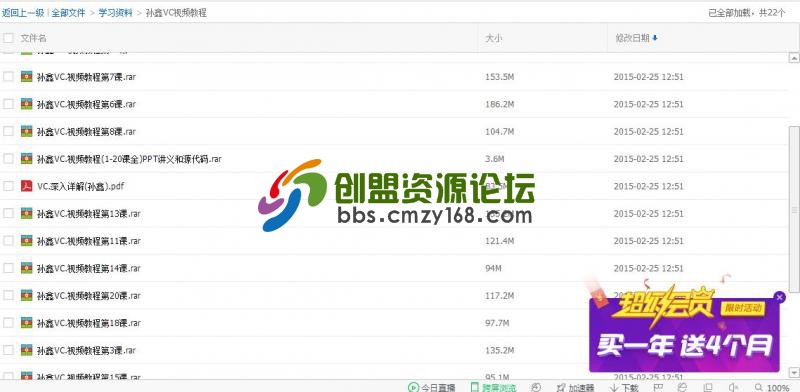Screen dimensions: 800x392
Task: Click the date for 孙鑫VC.视频教程第14课.rar
Action: pos(648,268)
